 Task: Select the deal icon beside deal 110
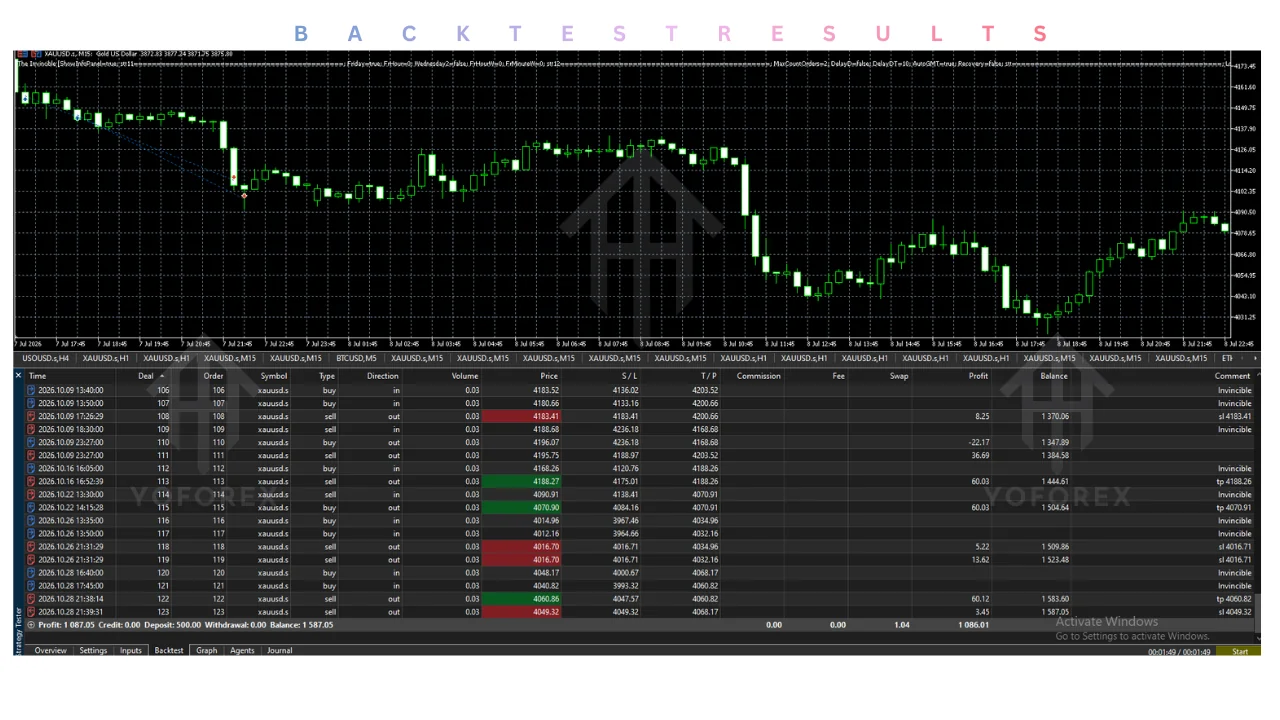(x=32, y=442)
